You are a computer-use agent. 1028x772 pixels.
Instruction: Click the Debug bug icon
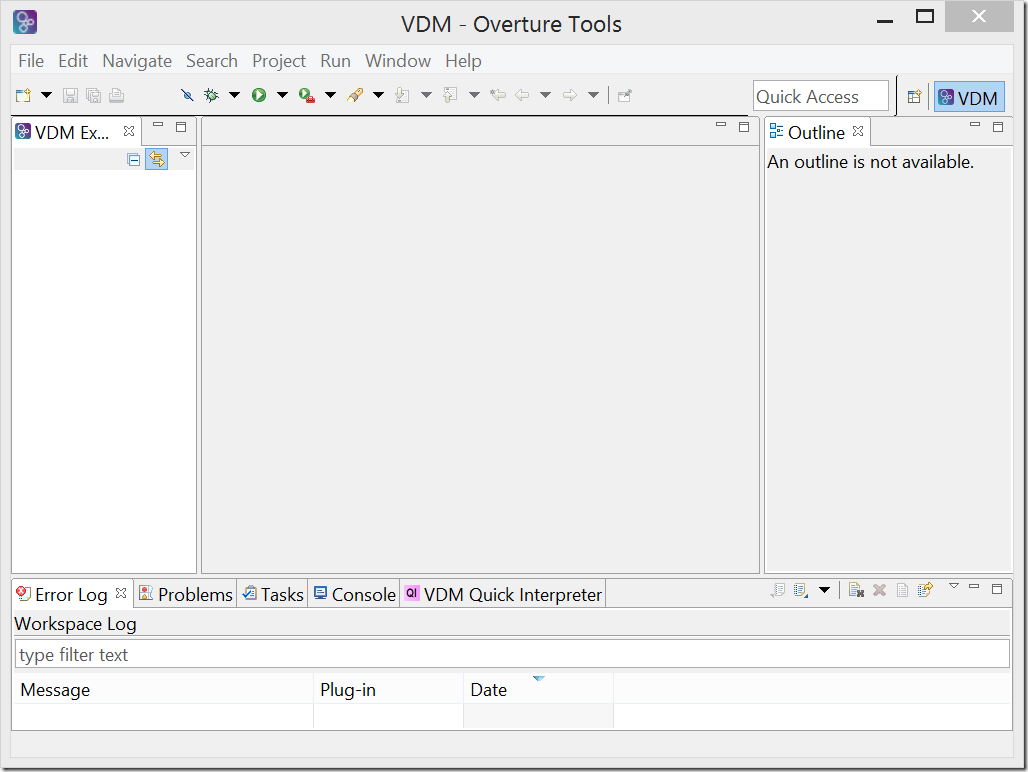211,96
